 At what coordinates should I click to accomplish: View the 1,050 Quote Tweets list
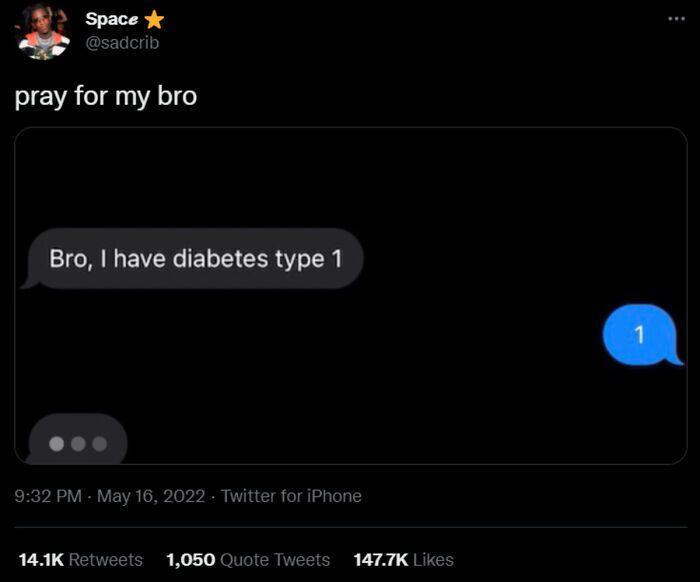click(x=248, y=560)
